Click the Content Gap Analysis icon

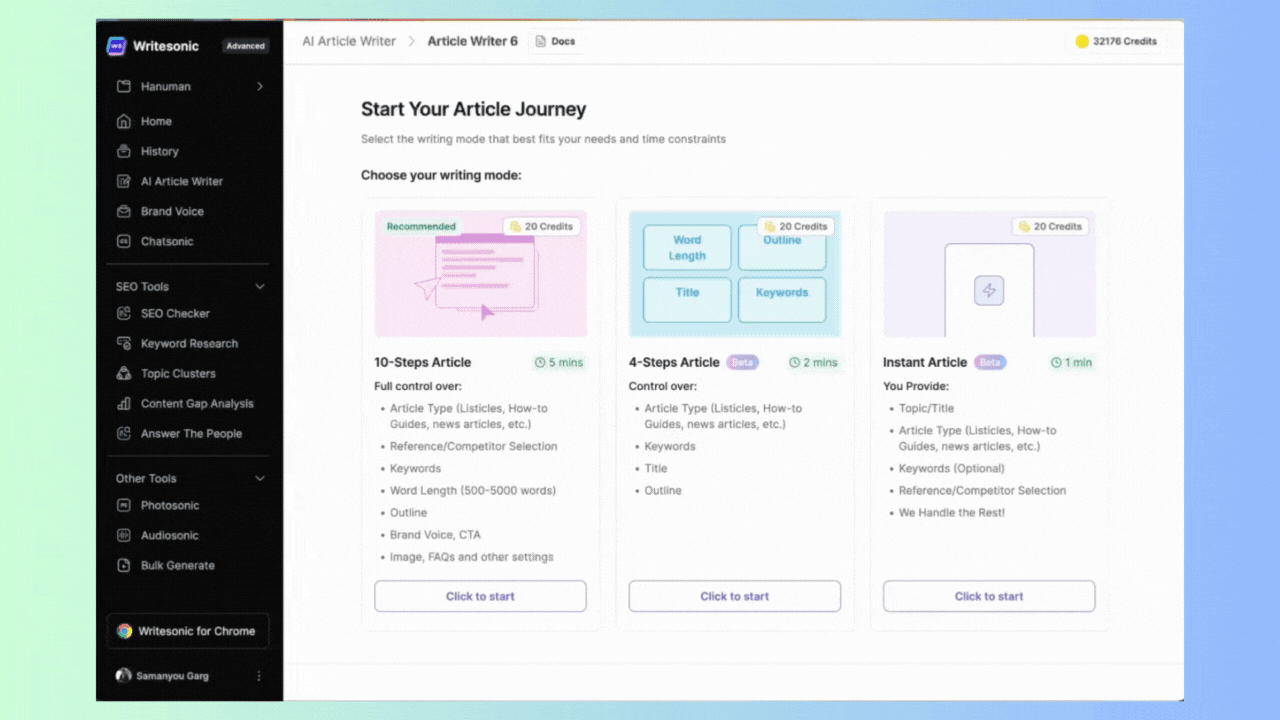[124, 403]
